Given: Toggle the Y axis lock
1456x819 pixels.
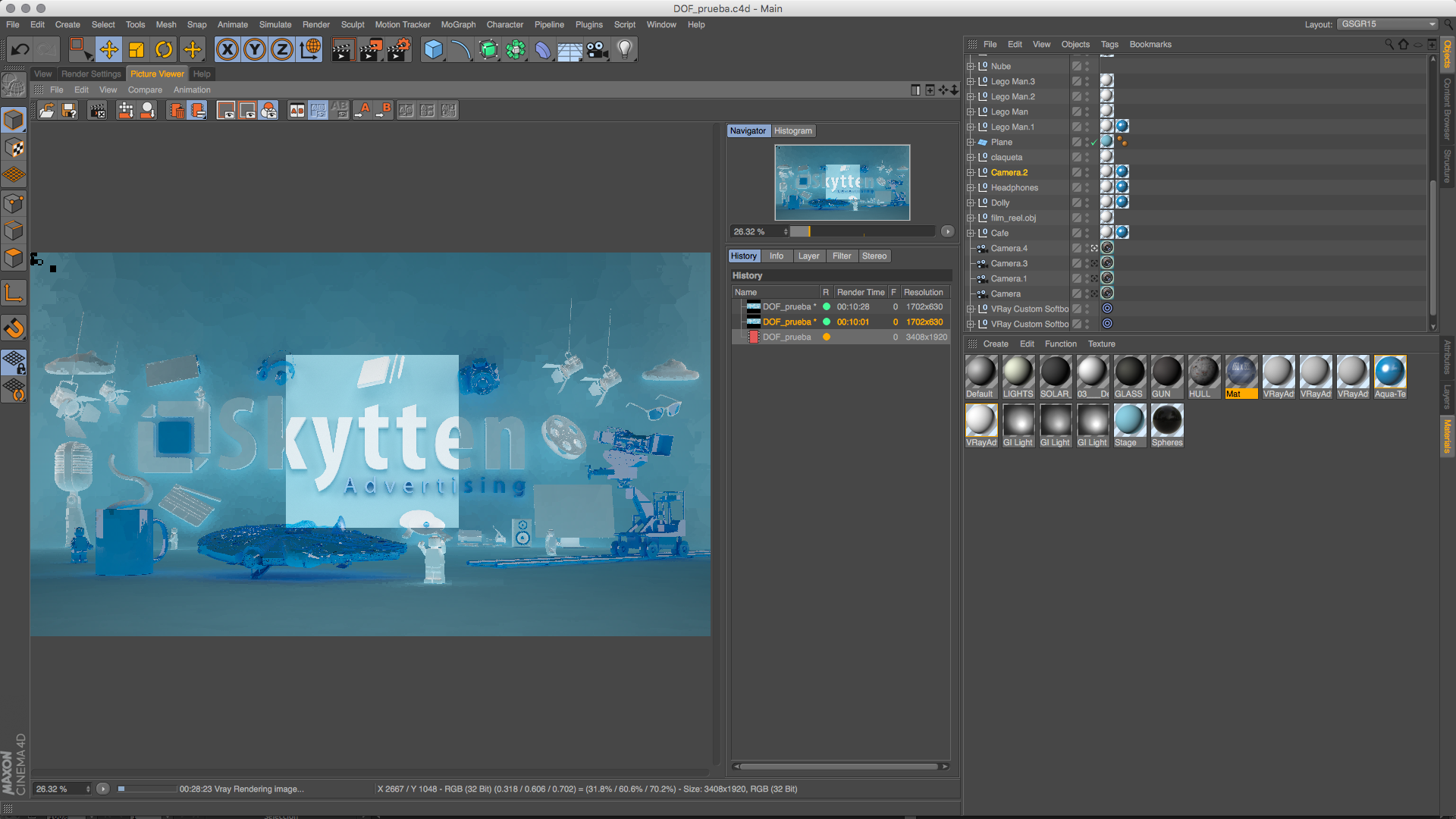Looking at the screenshot, I should 255,50.
